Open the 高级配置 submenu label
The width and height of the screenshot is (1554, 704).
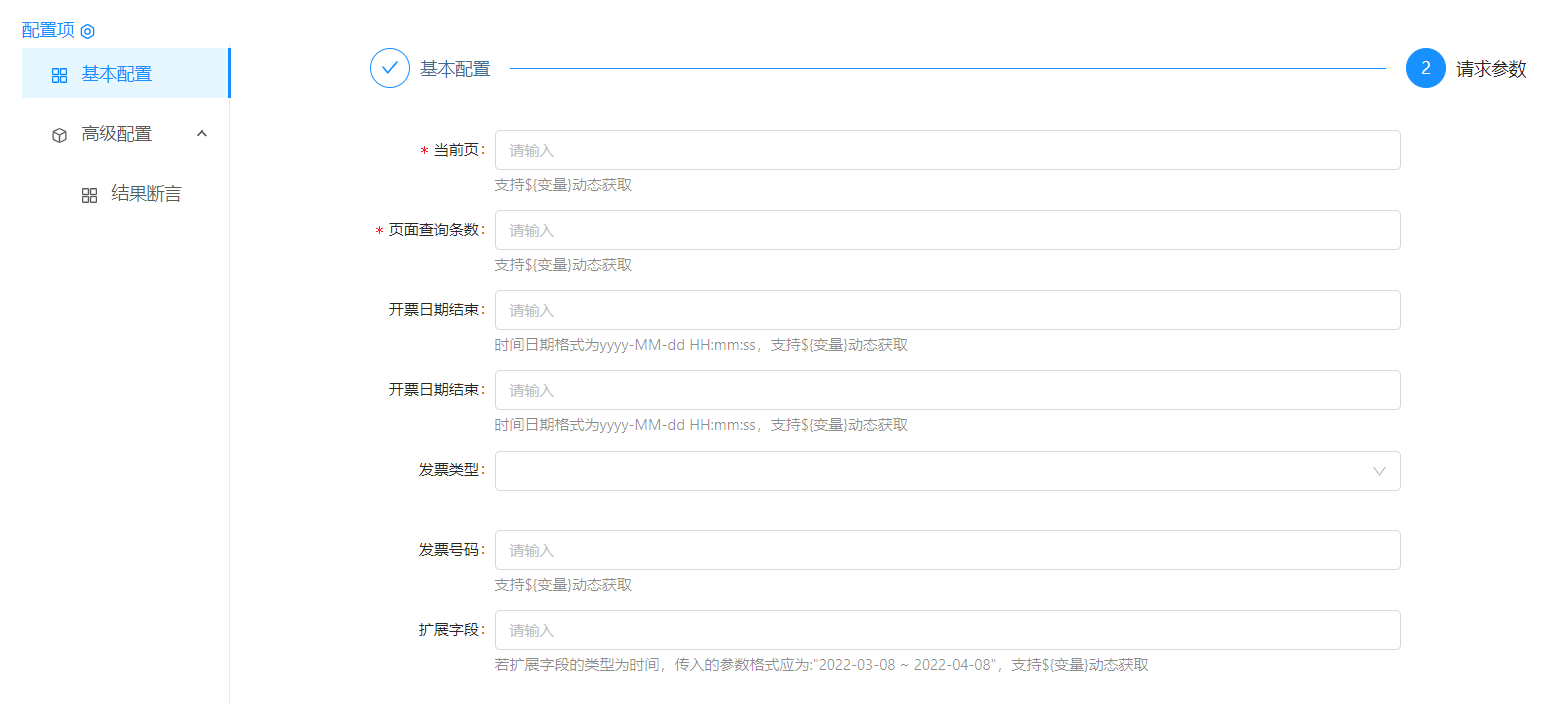point(116,134)
